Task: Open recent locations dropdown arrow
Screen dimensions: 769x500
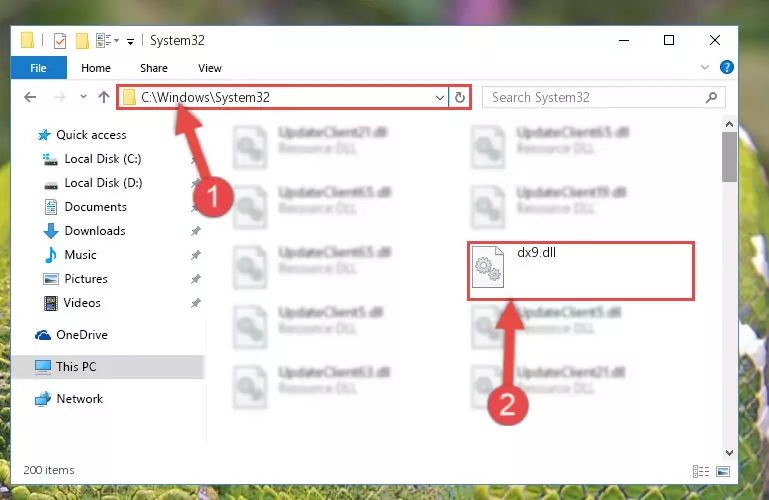Action: [83, 97]
